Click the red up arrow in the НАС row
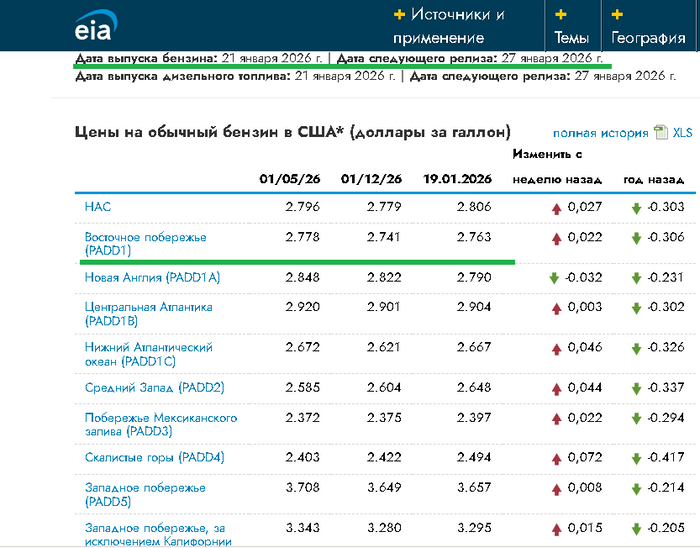 (x=556, y=207)
